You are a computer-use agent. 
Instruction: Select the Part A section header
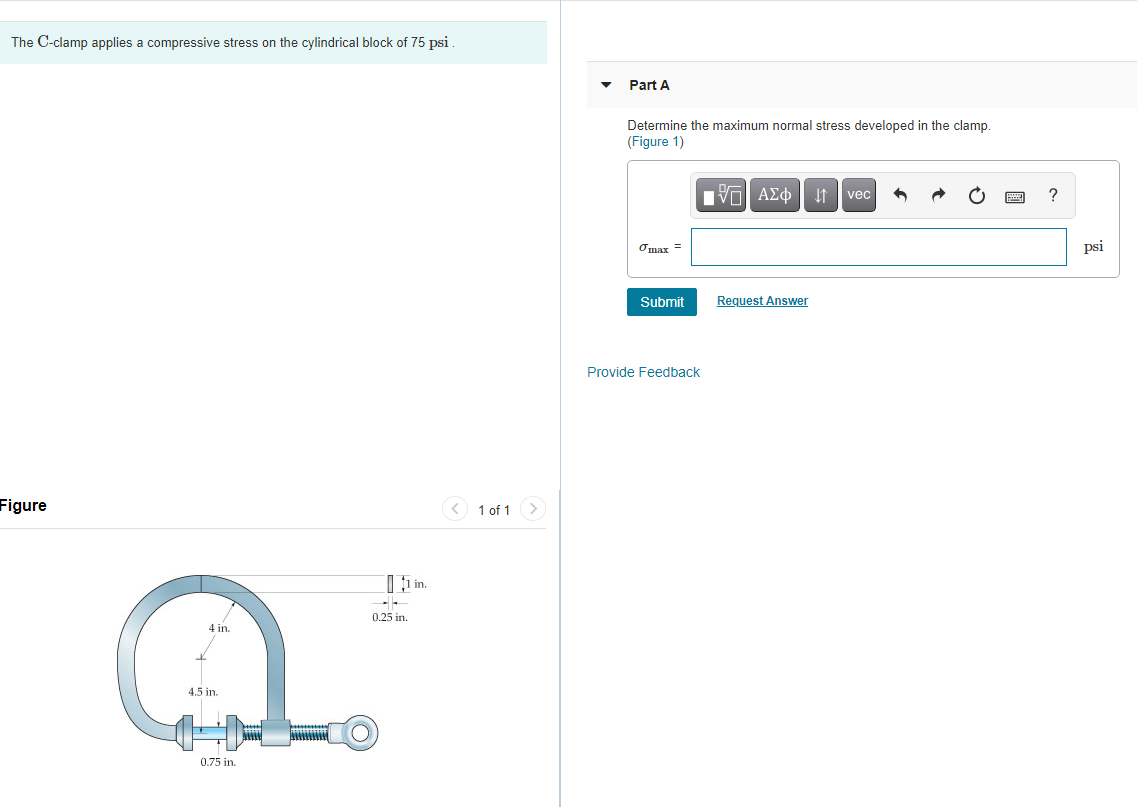point(650,85)
